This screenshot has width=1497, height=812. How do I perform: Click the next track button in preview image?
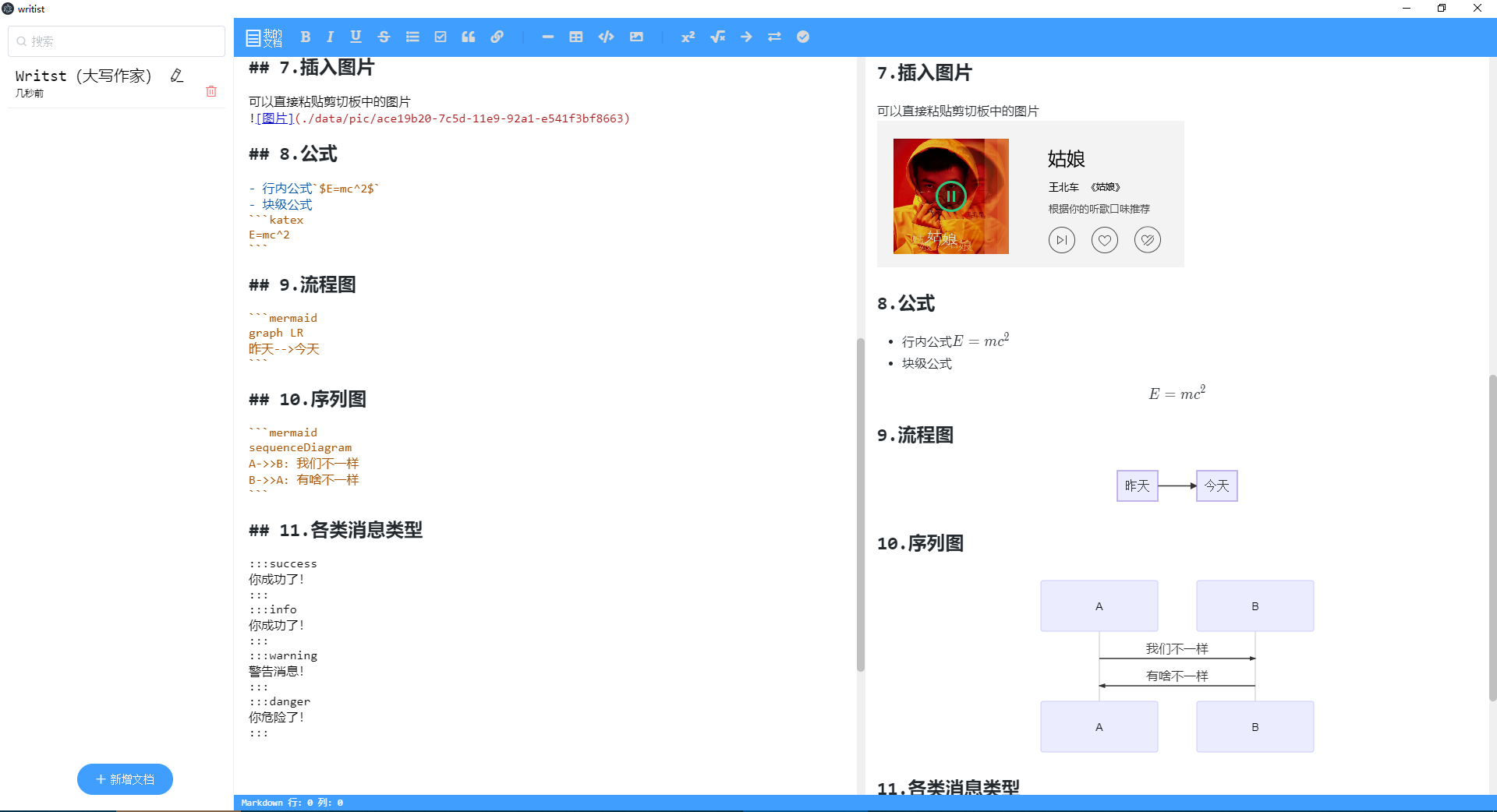[1061, 240]
